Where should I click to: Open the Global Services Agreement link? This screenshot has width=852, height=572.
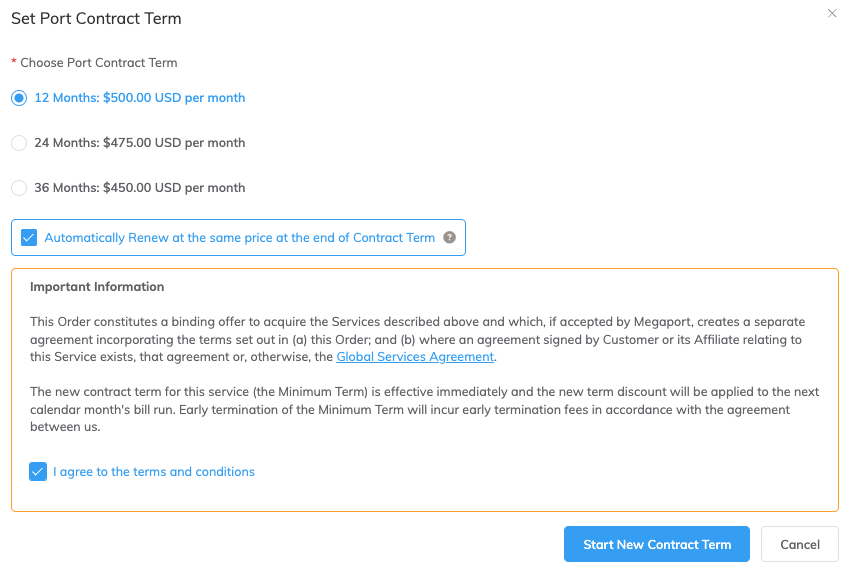pyautogui.click(x=415, y=357)
